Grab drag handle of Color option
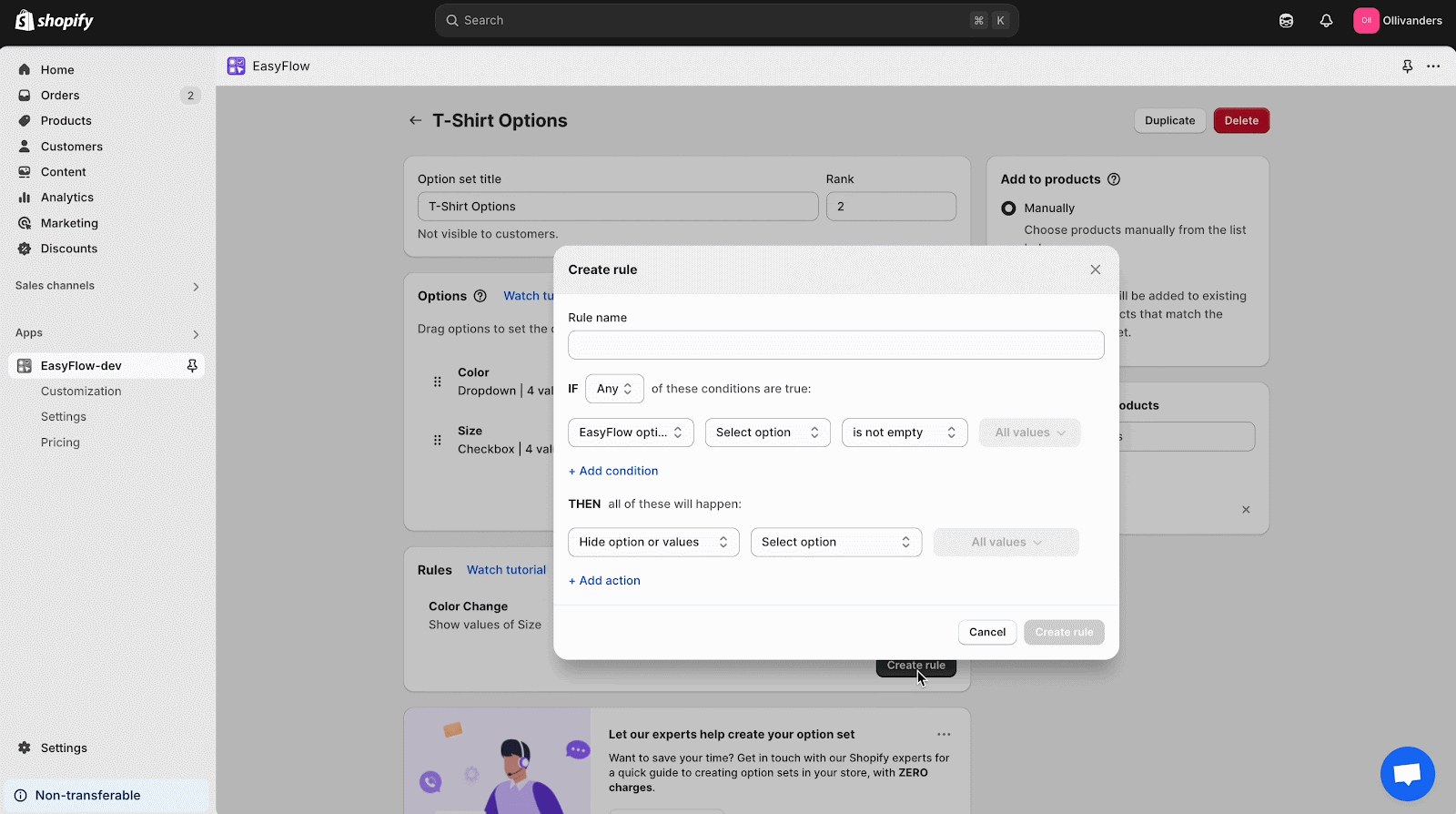The height and width of the screenshot is (814, 1456). point(437,382)
